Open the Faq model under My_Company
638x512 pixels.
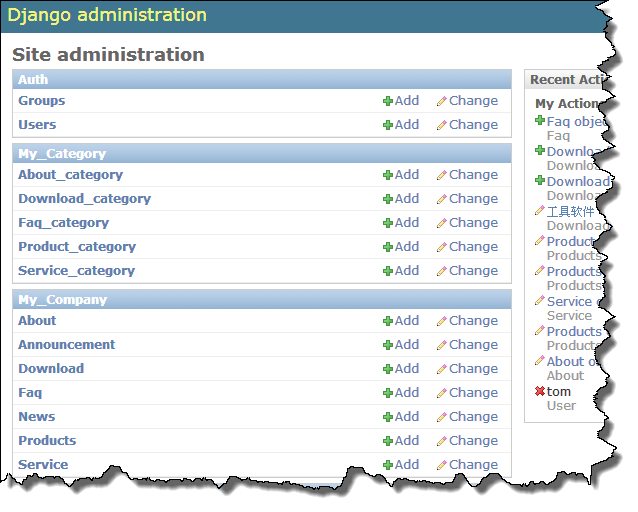30,393
